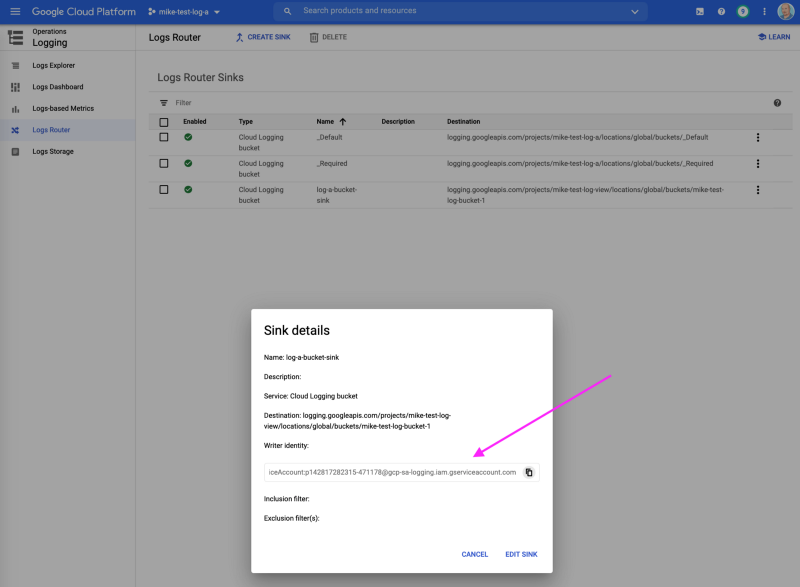The width and height of the screenshot is (800, 587).
Task: Click the Logs Router Sinks heading
Action: (201, 78)
